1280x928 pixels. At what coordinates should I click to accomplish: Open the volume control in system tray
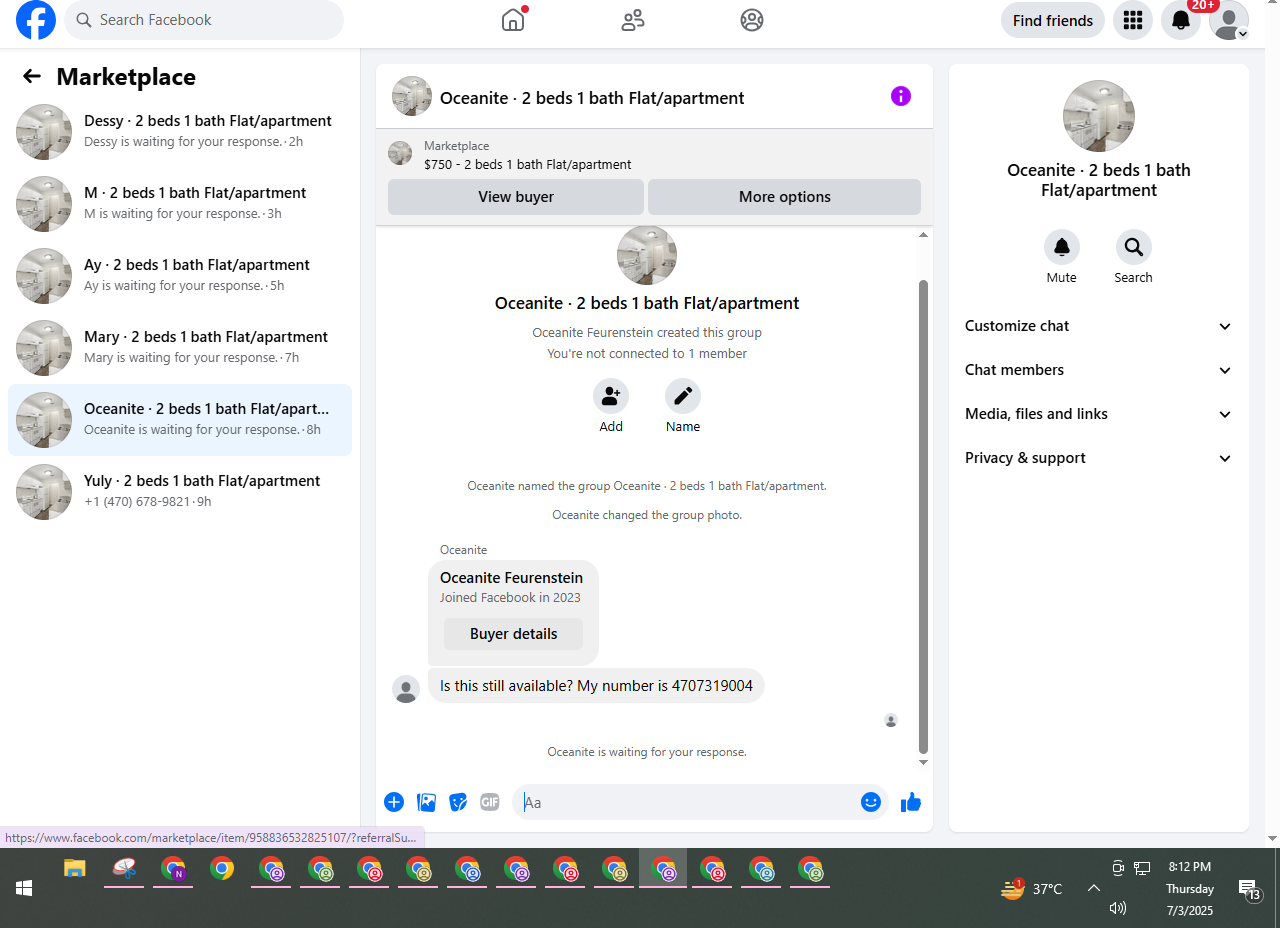[1118, 908]
